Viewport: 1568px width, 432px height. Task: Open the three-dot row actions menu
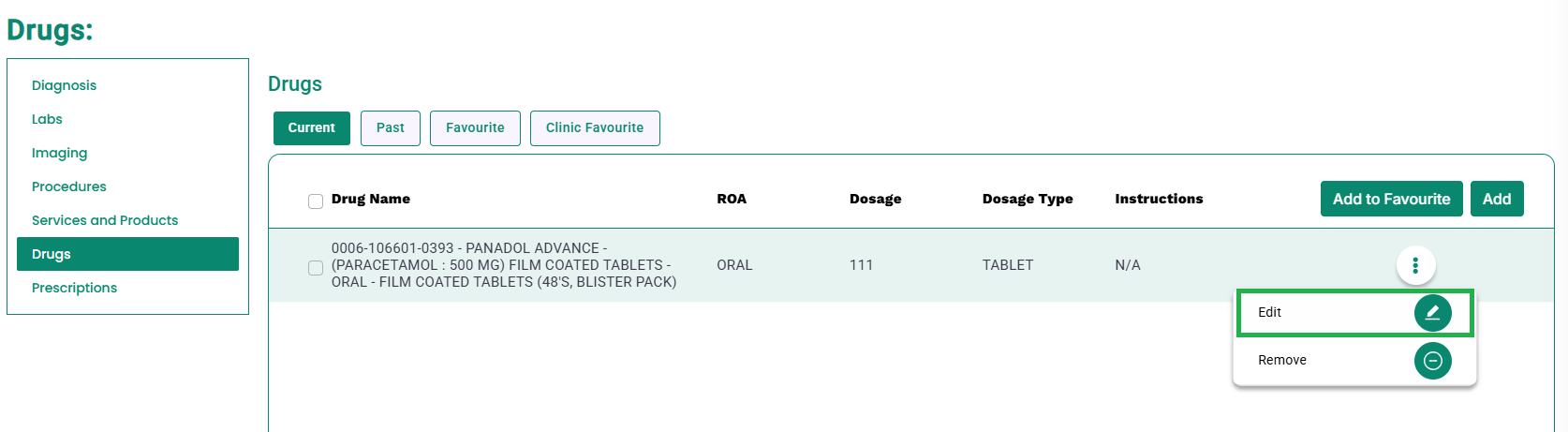click(1415, 265)
